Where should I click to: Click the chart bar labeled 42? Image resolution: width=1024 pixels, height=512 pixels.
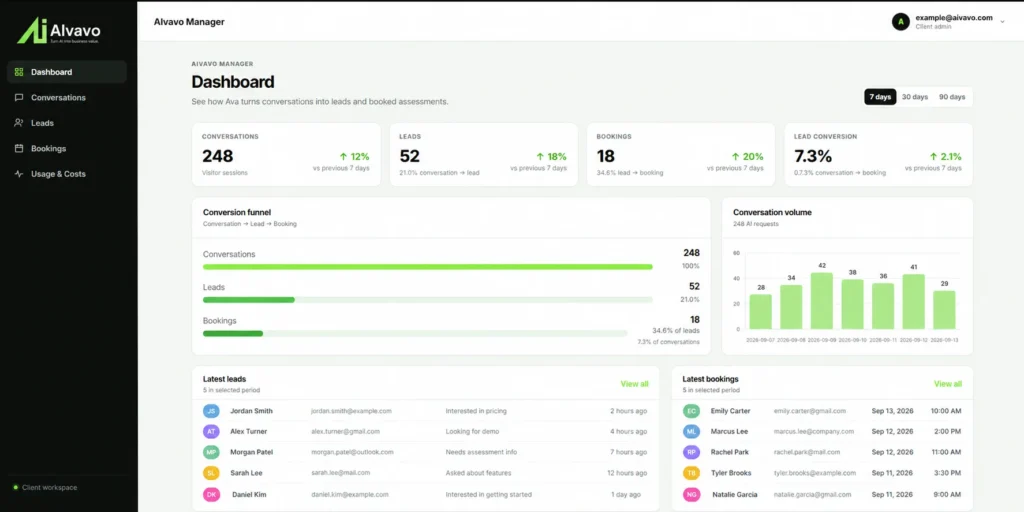click(x=822, y=300)
